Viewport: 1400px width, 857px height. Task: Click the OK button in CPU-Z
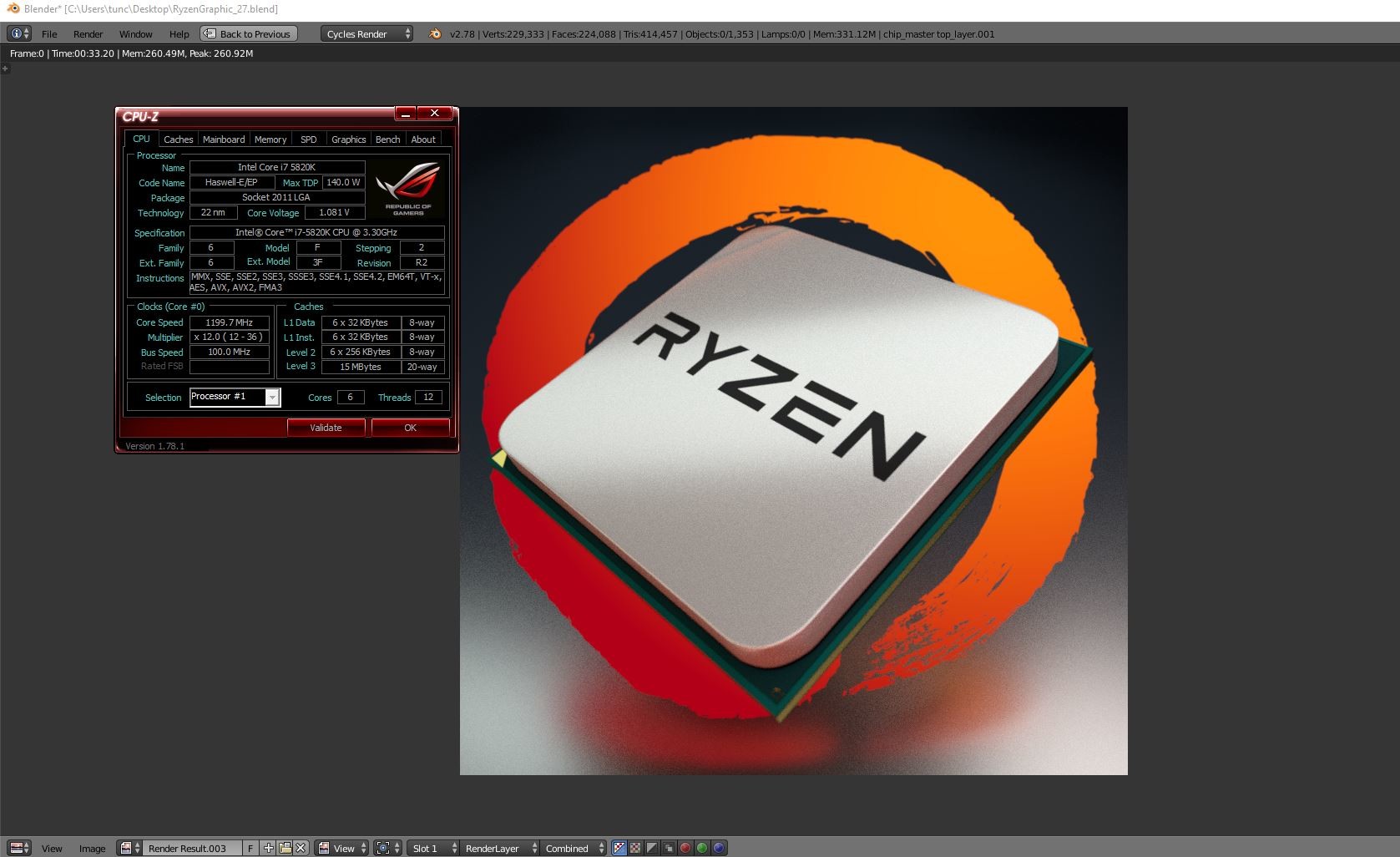pyautogui.click(x=410, y=428)
